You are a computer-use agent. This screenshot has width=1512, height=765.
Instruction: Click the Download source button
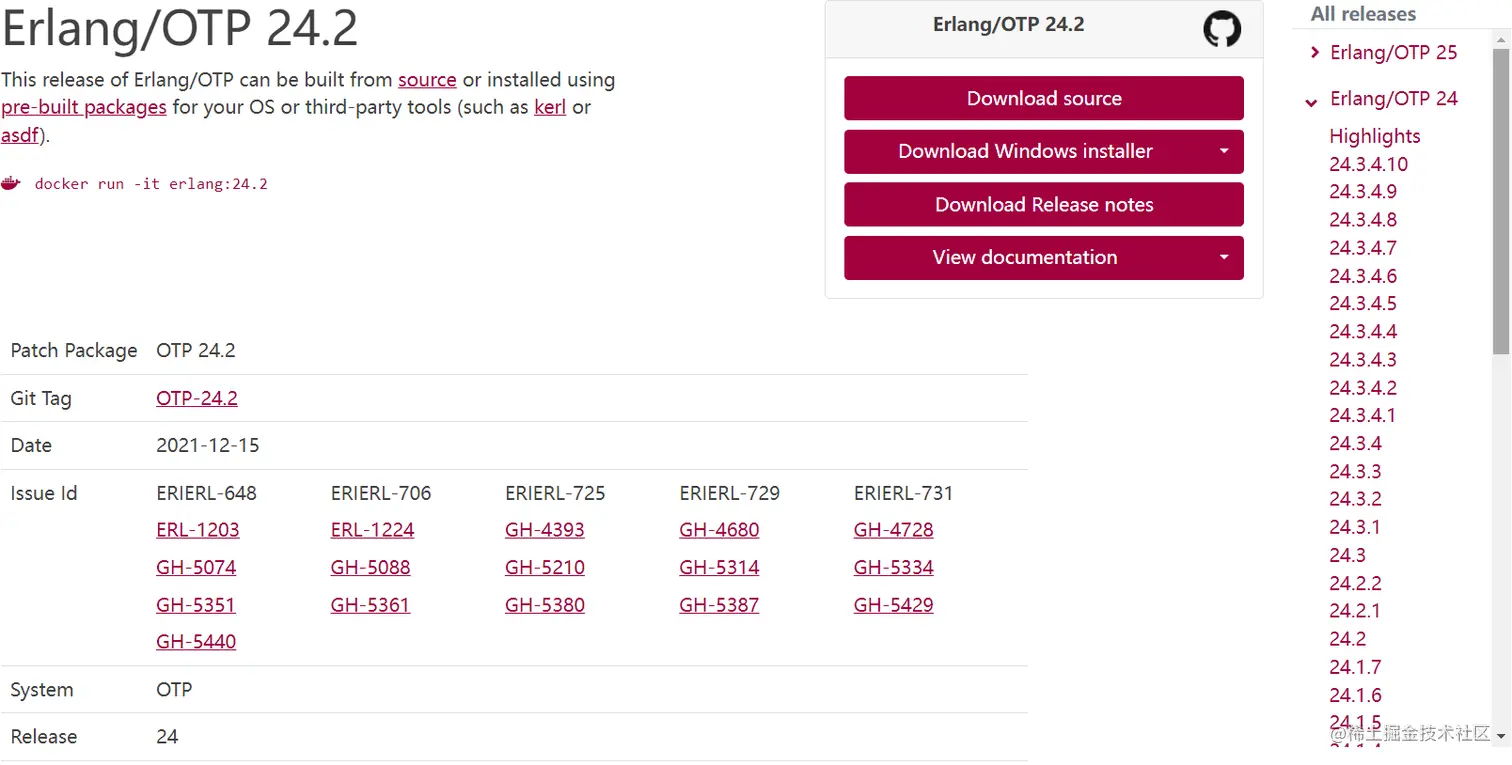(x=1044, y=98)
